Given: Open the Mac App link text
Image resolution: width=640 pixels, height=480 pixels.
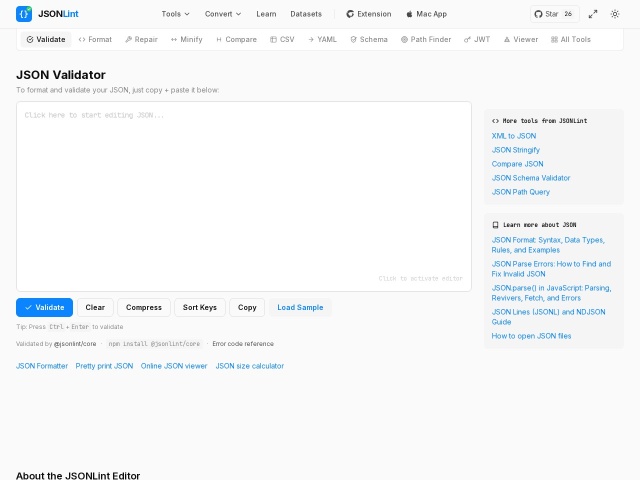Looking at the screenshot, I should pyautogui.click(x=431, y=14).
